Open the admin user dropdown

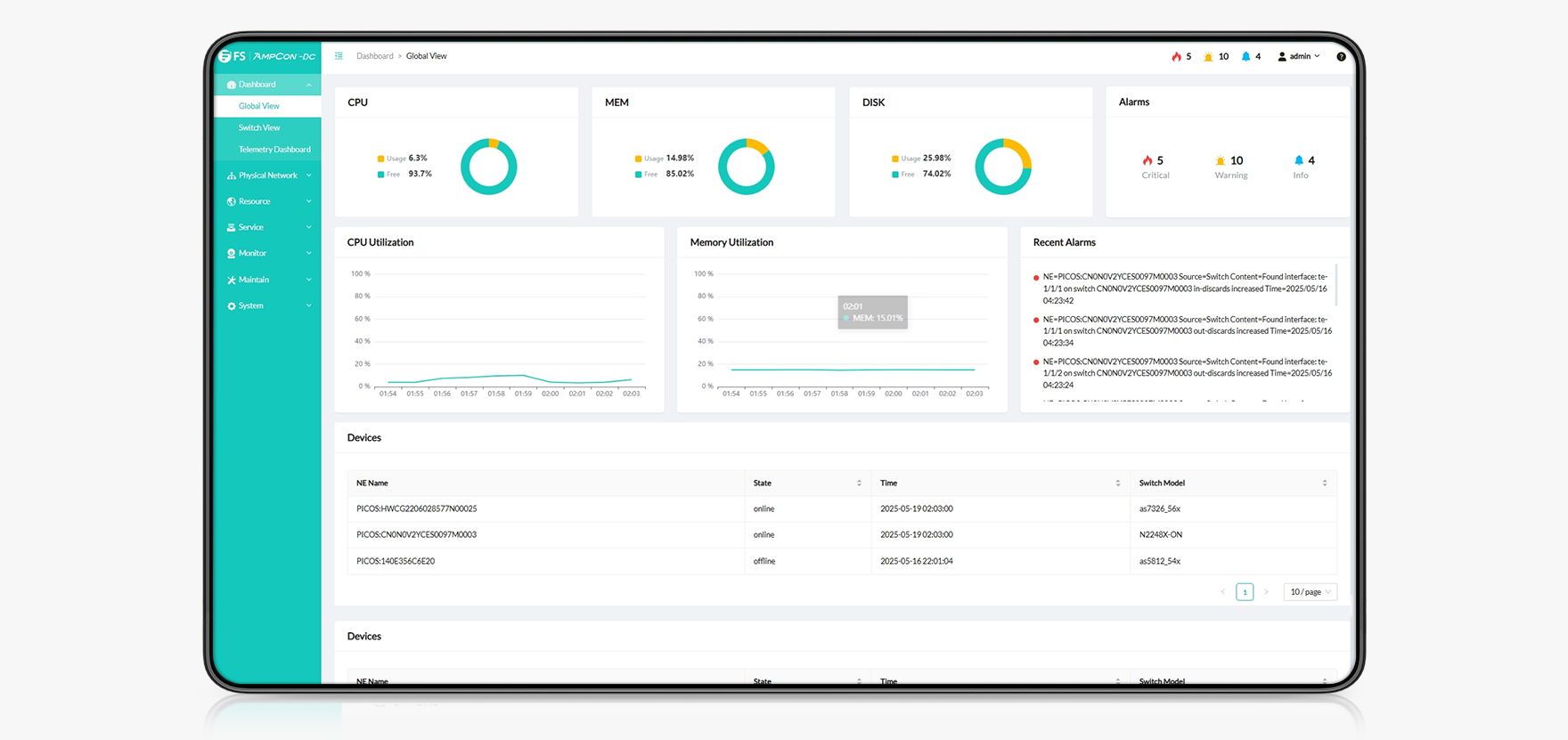click(1299, 56)
